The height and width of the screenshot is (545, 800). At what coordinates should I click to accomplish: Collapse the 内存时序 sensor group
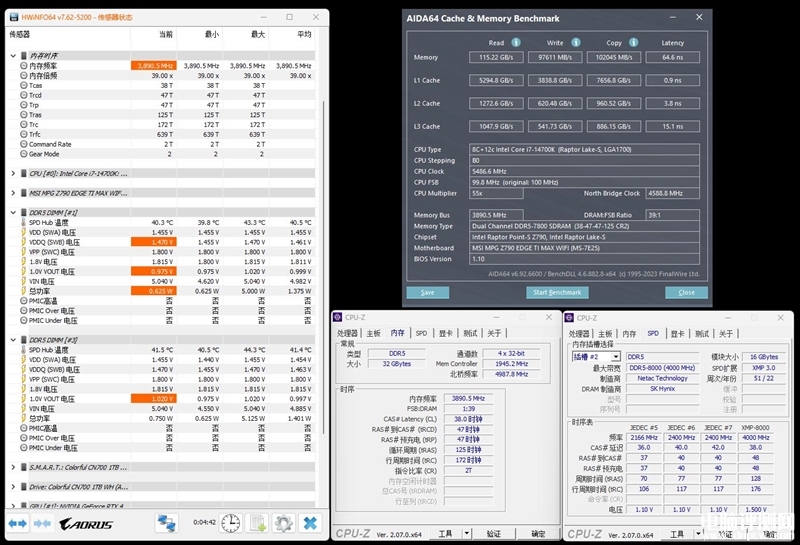pos(13,56)
